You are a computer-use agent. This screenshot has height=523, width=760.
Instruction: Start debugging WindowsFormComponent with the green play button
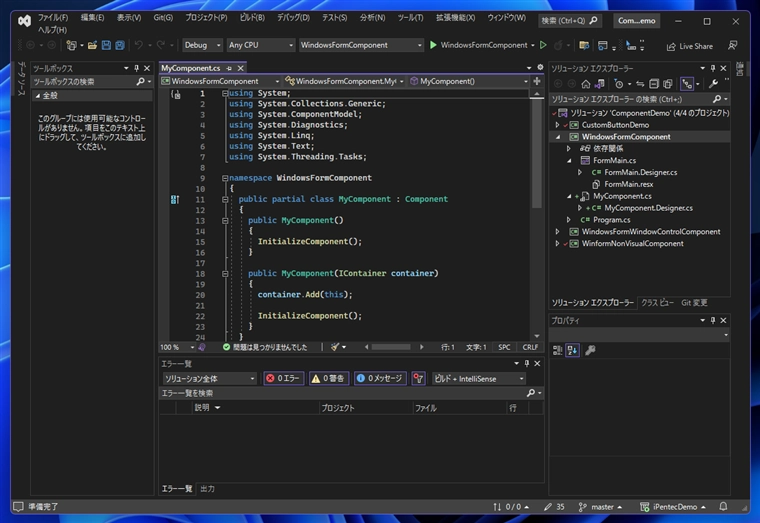(x=433, y=45)
